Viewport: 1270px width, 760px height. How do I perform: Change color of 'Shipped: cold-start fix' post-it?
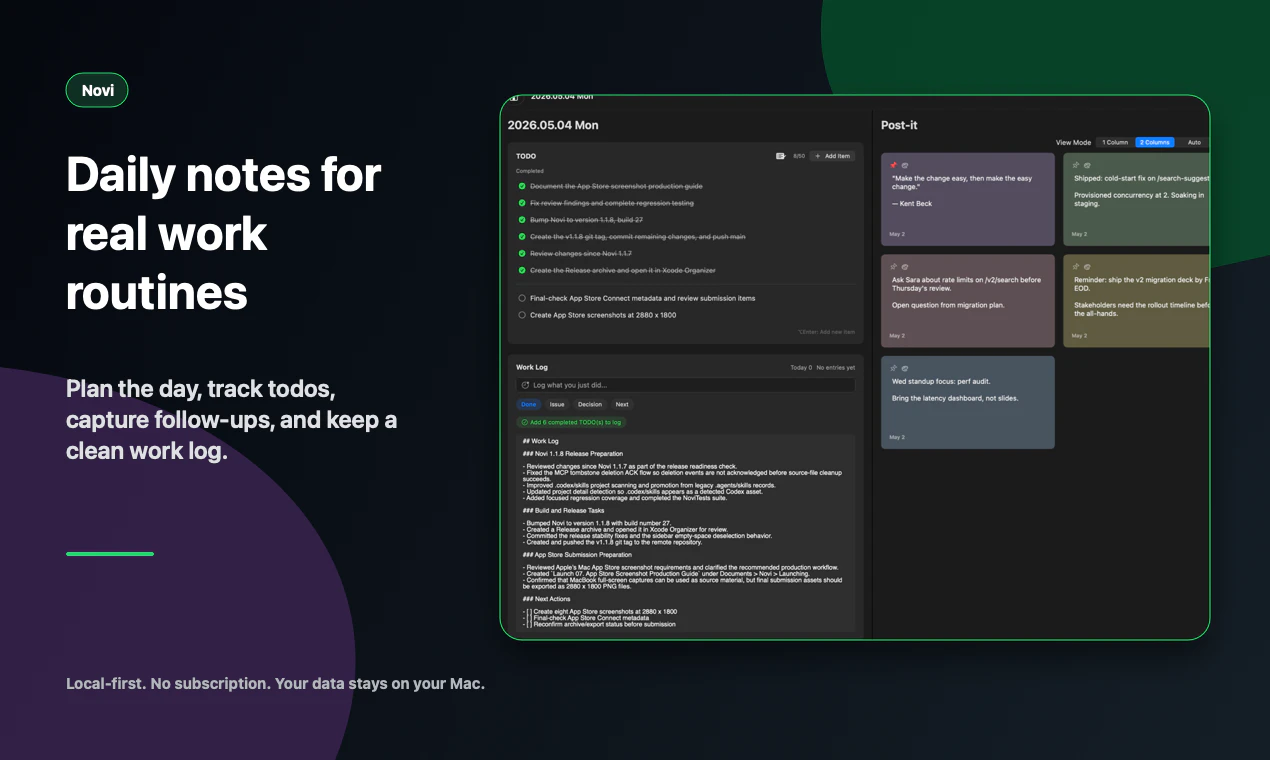coord(1087,165)
